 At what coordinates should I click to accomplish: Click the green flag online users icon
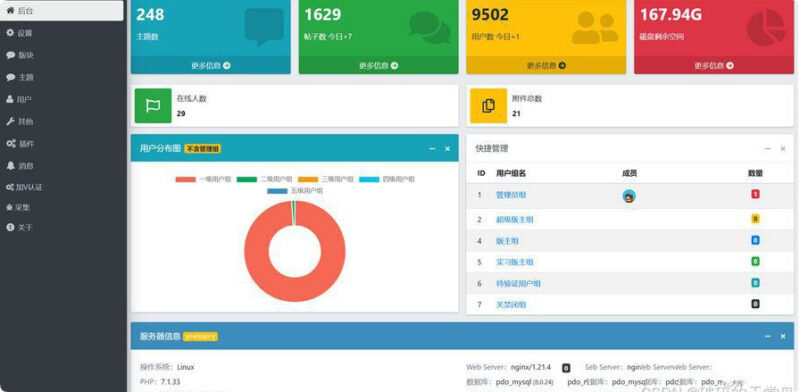click(x=153, y=106)
